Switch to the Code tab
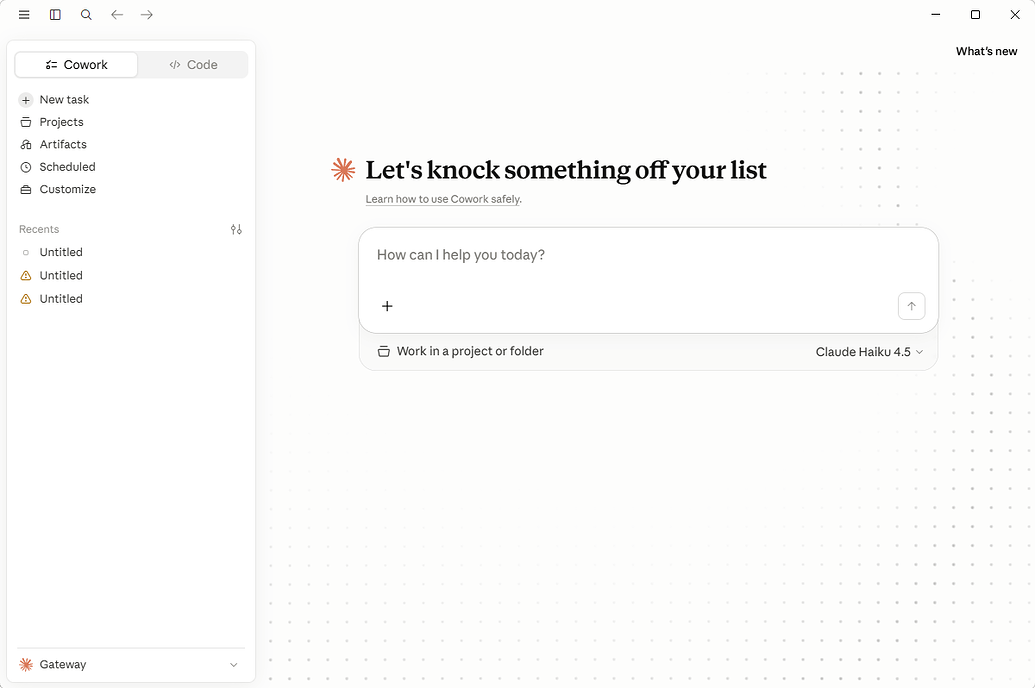This screenshot has height=688, width=1035. point(193,65)
